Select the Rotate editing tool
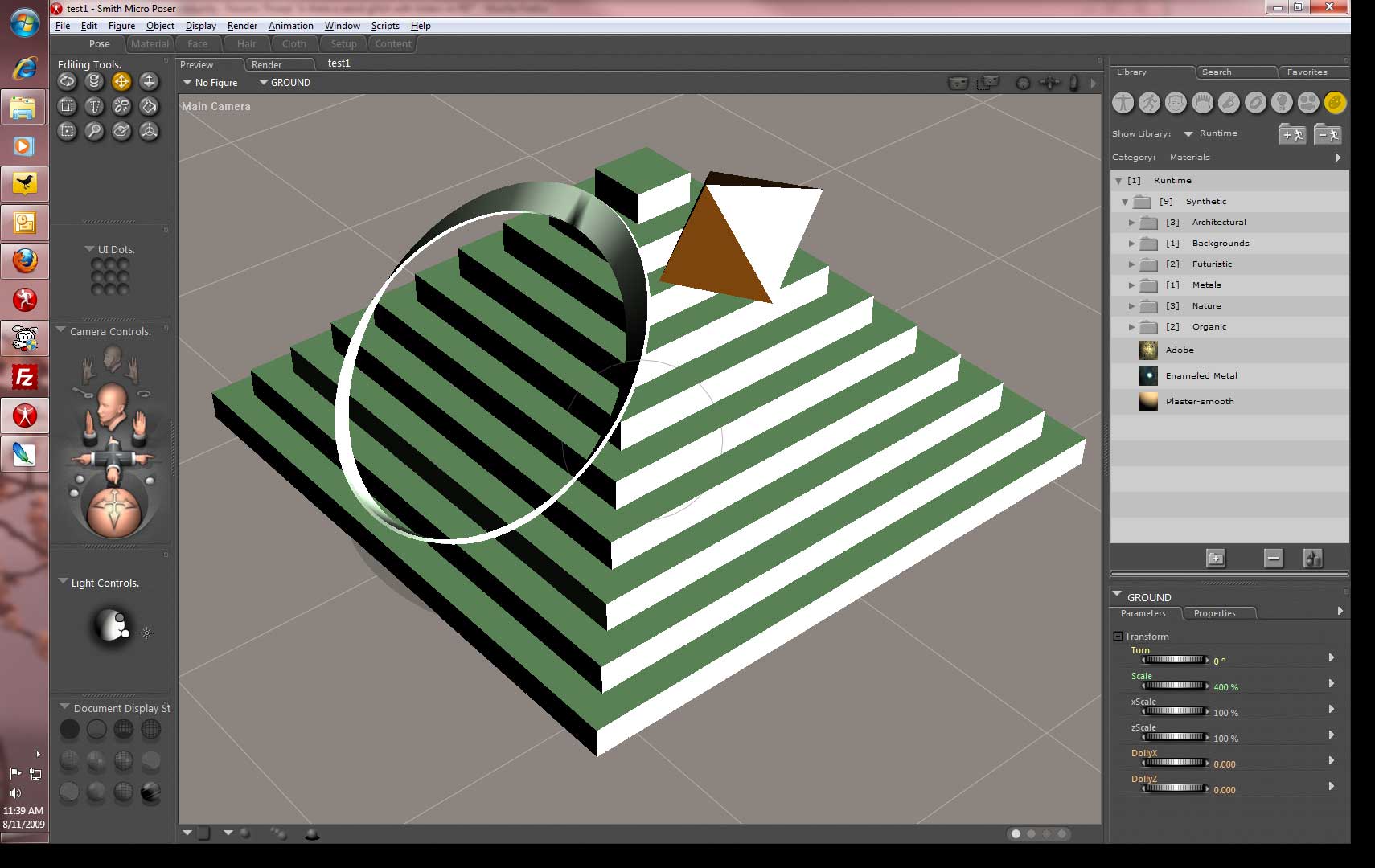This screenshot has height=868, width=1375. (67, 81)
